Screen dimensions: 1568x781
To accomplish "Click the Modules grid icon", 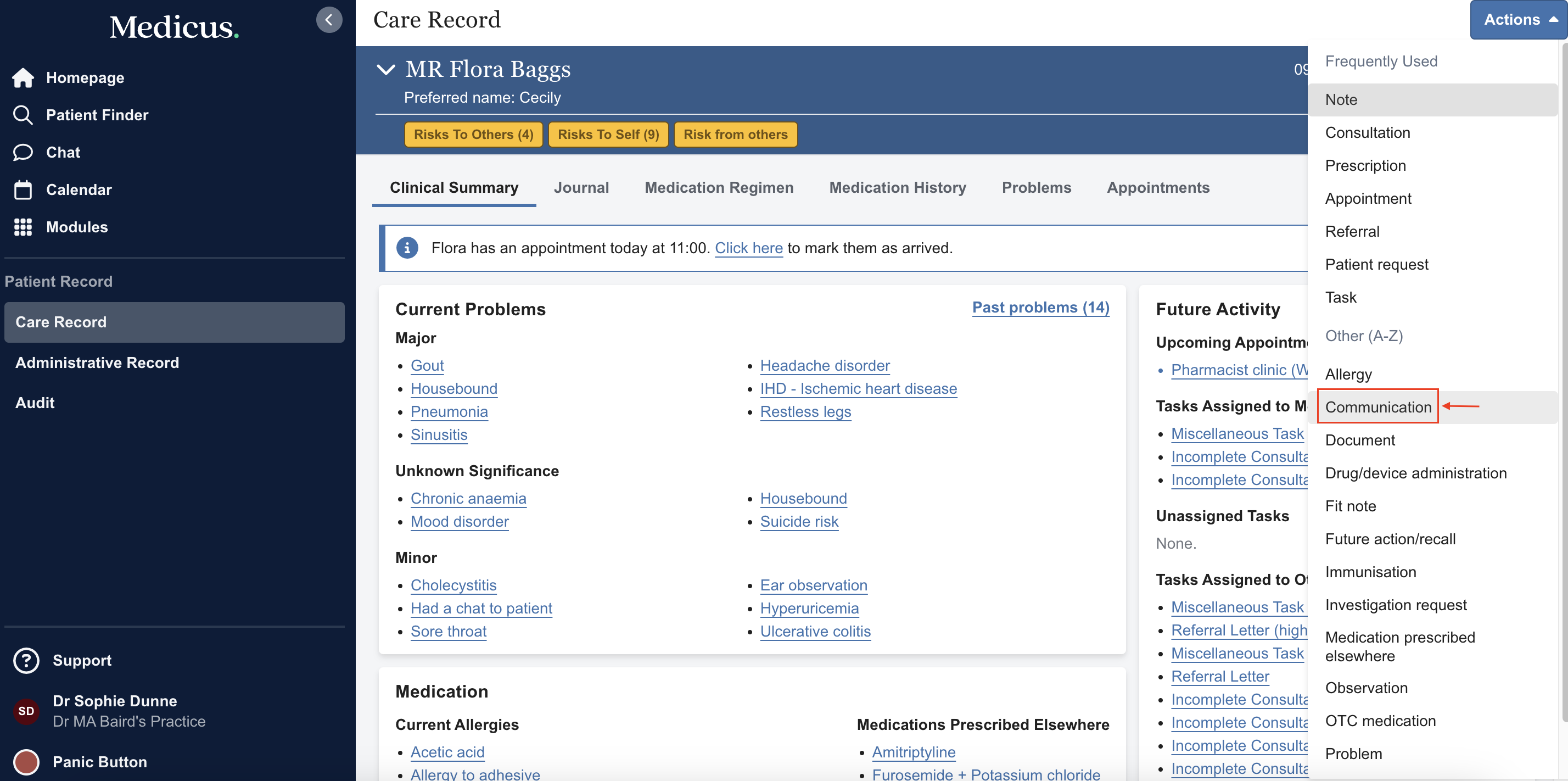I will 23,227.
